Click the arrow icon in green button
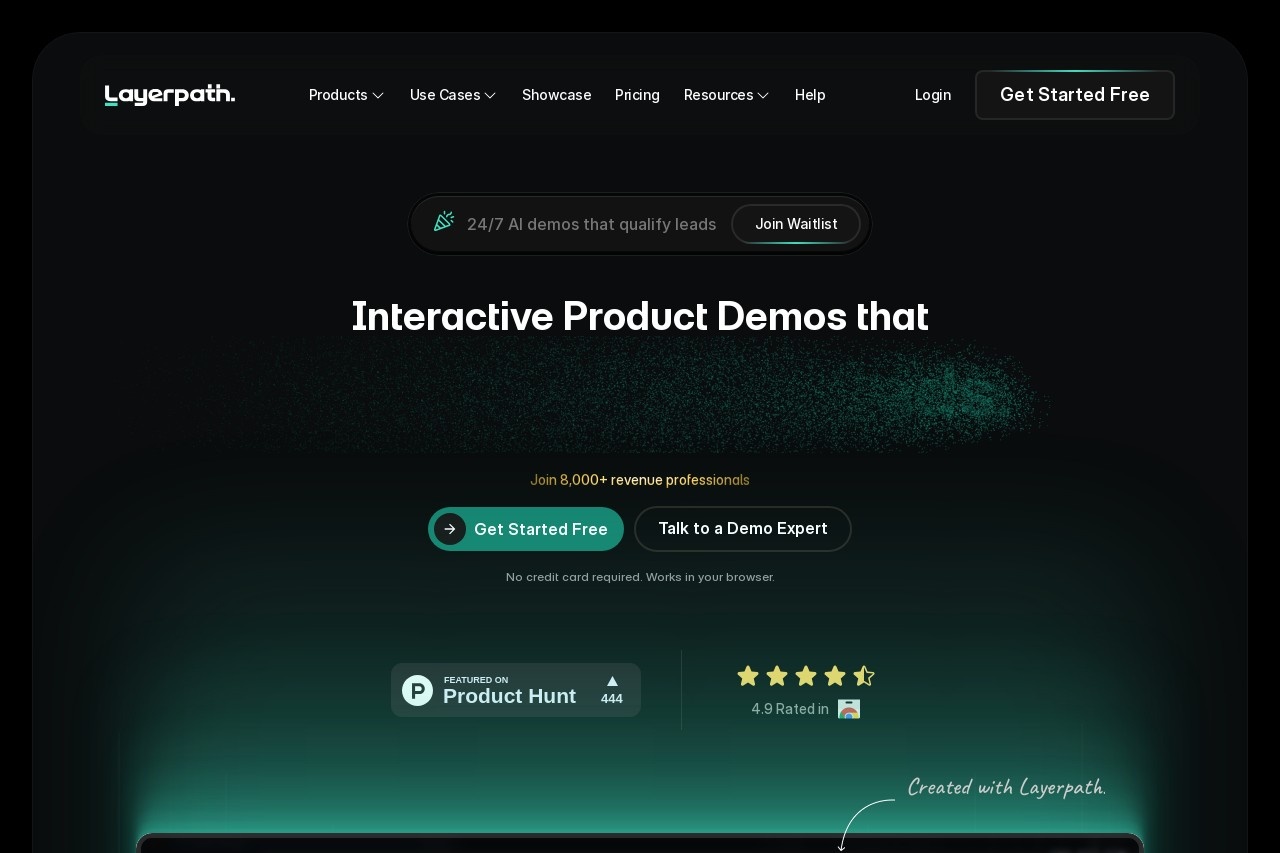Viewport: 1280px width, 853px height. (x=450, y=529)
